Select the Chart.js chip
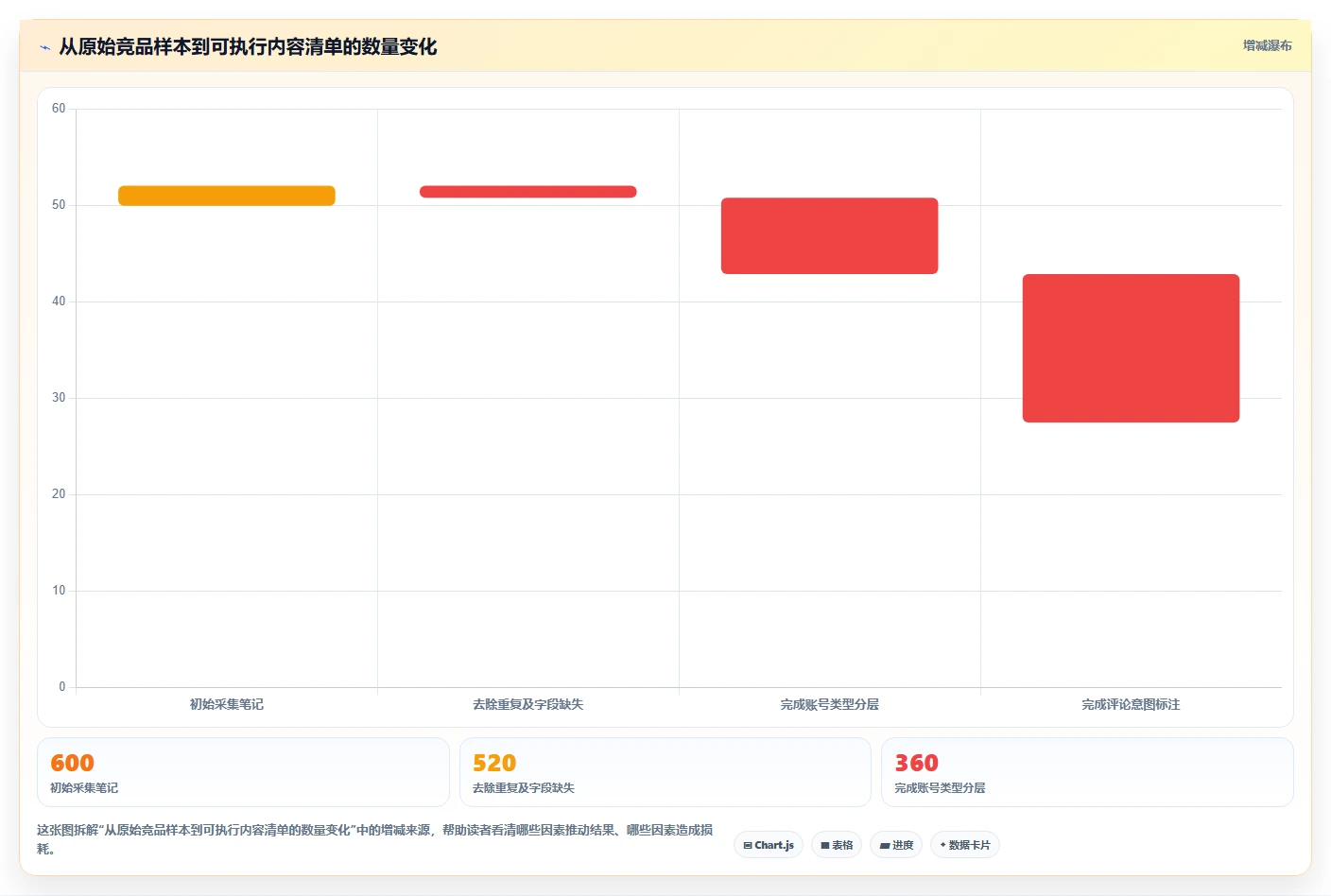 (769, 845)
